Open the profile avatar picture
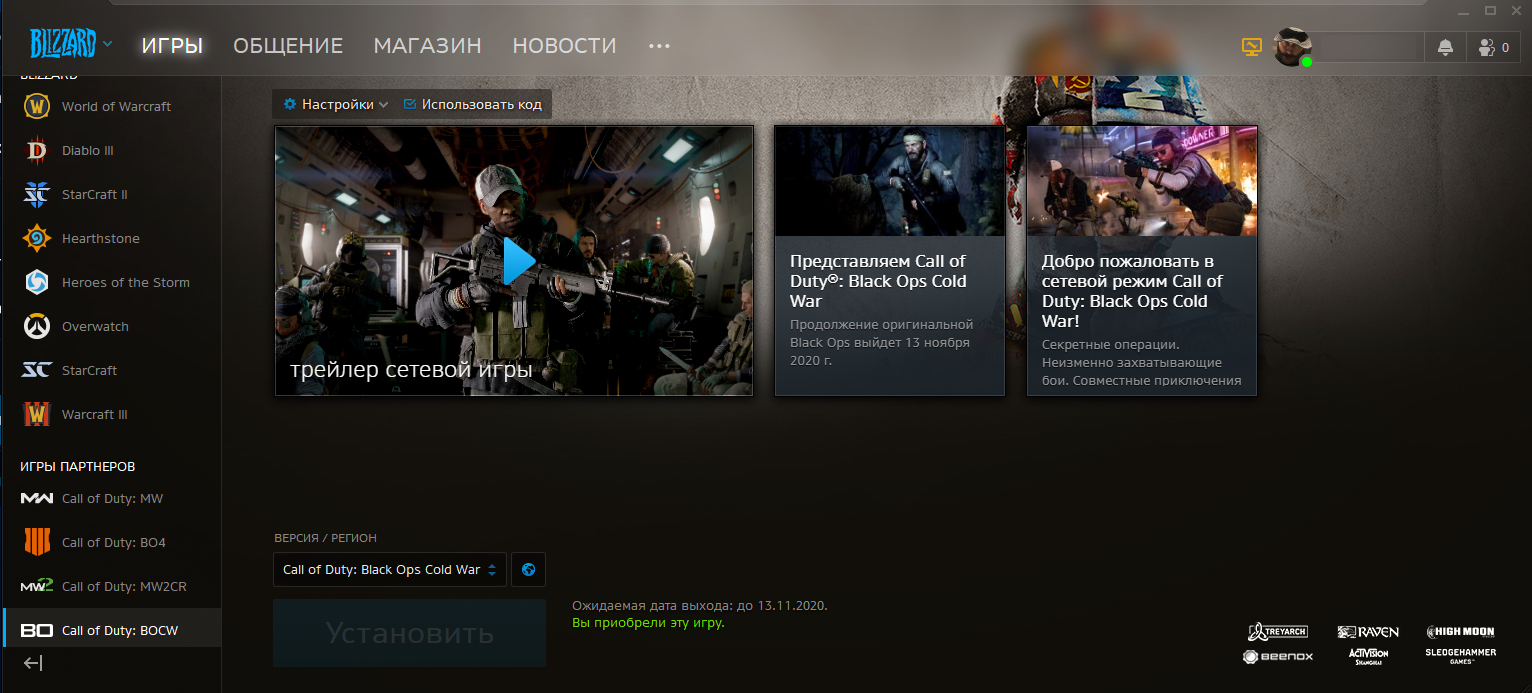 point(1292,47)
